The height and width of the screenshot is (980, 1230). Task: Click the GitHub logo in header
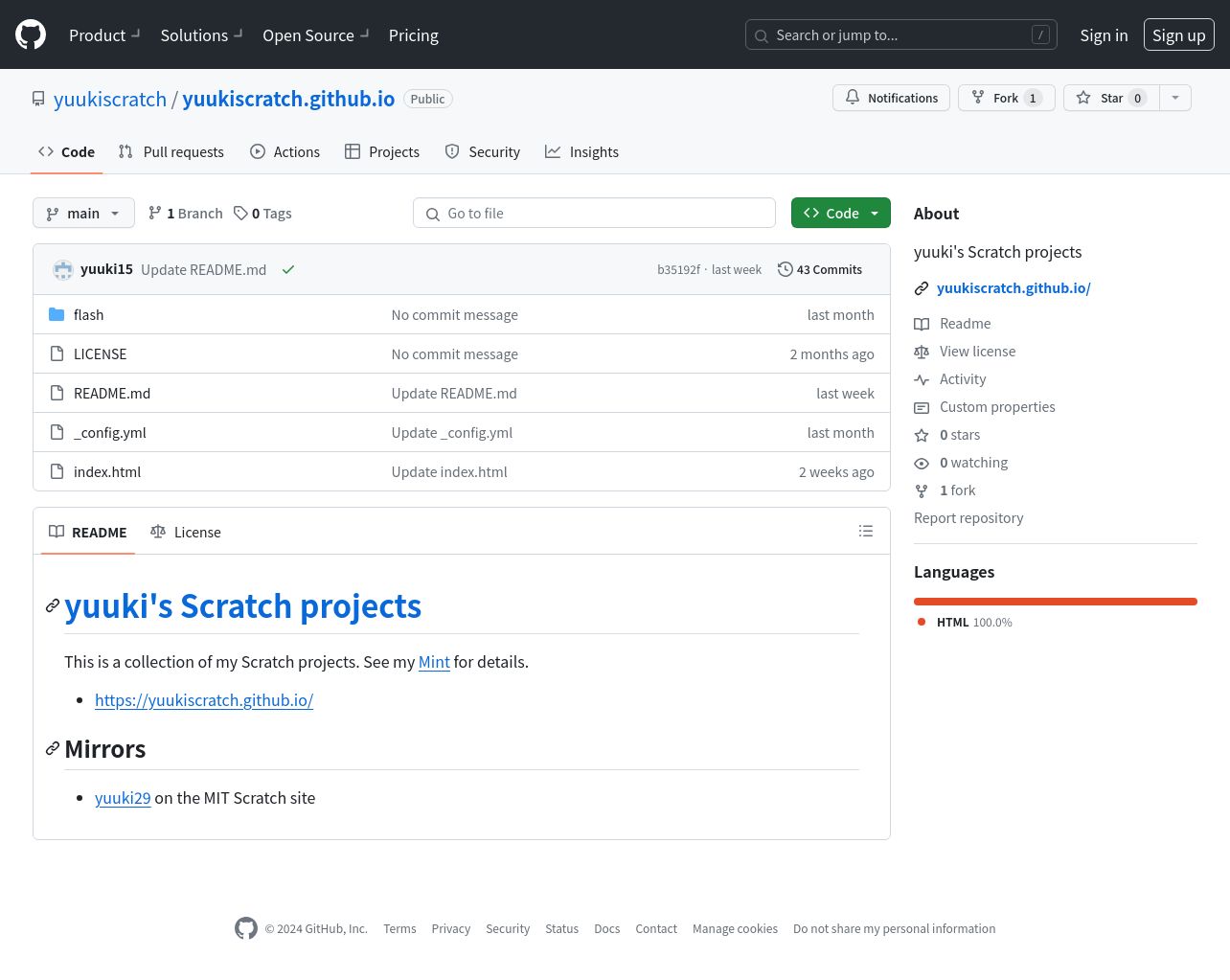tap(31, 34)
